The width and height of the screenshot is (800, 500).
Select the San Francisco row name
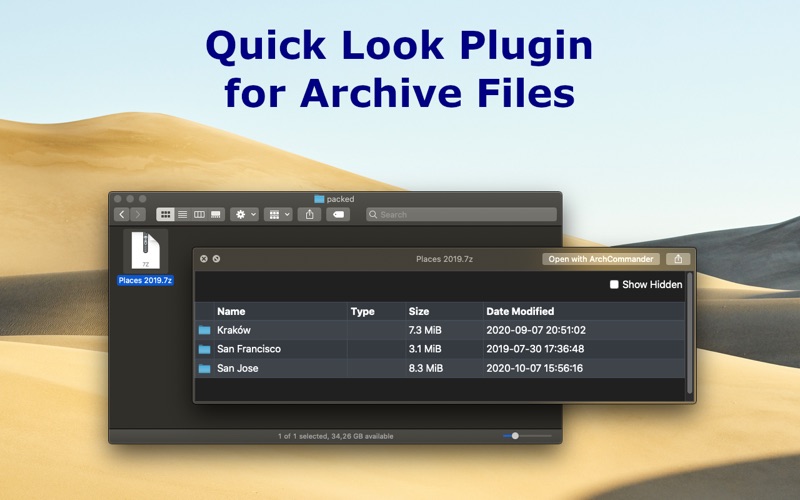[249, 349]
